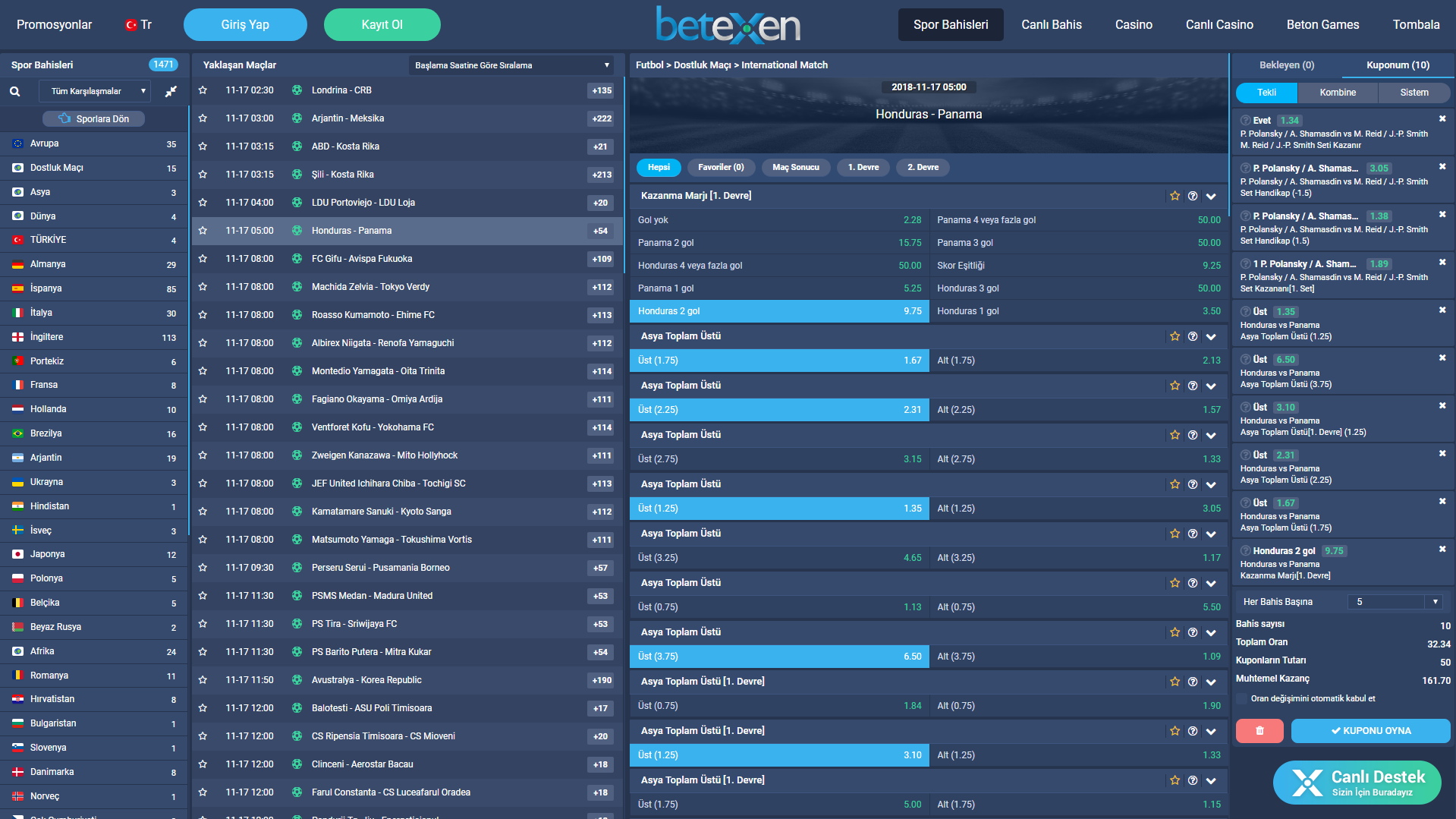This screenshot has width=1456, height=819.
Task: Remove Honduras 2 gol bet from coupon
Action: click(1442, 549)
